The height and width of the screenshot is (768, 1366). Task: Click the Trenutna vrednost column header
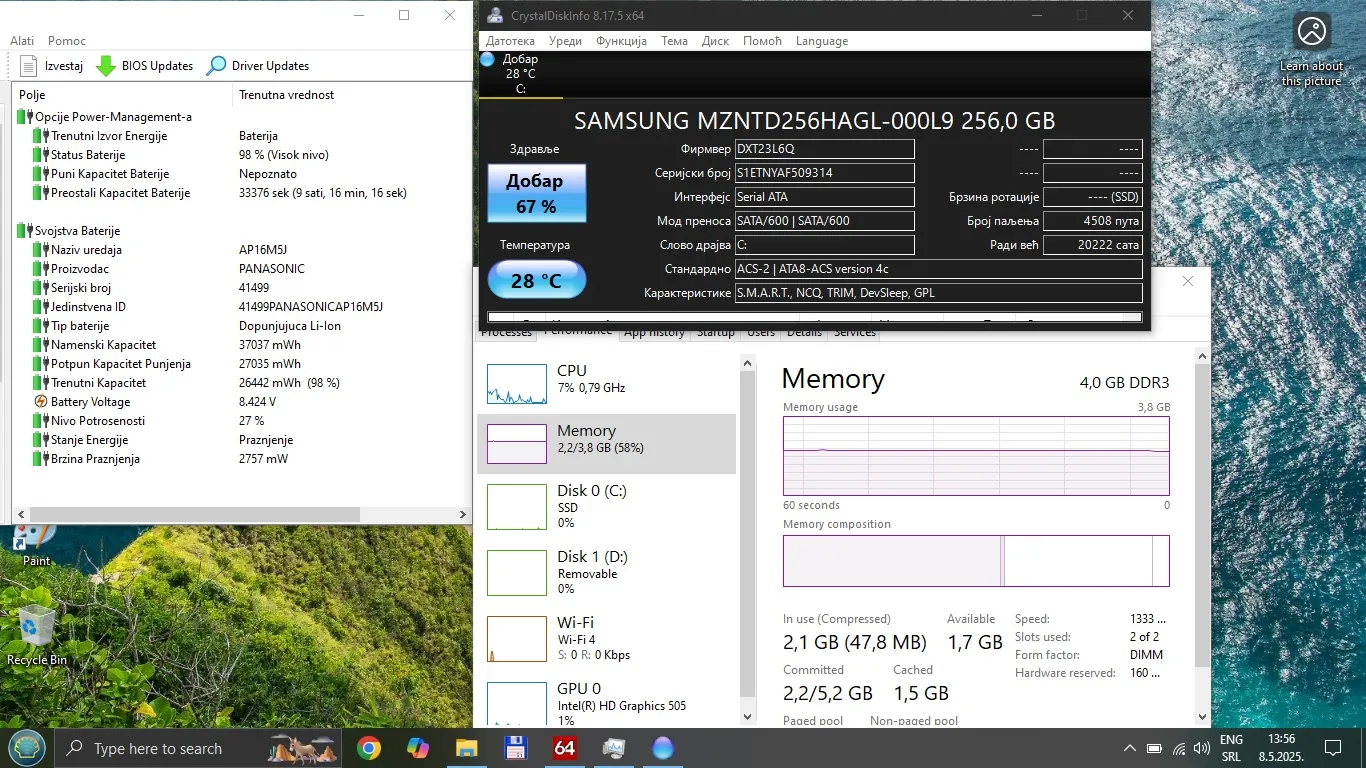tap(350, 95)
